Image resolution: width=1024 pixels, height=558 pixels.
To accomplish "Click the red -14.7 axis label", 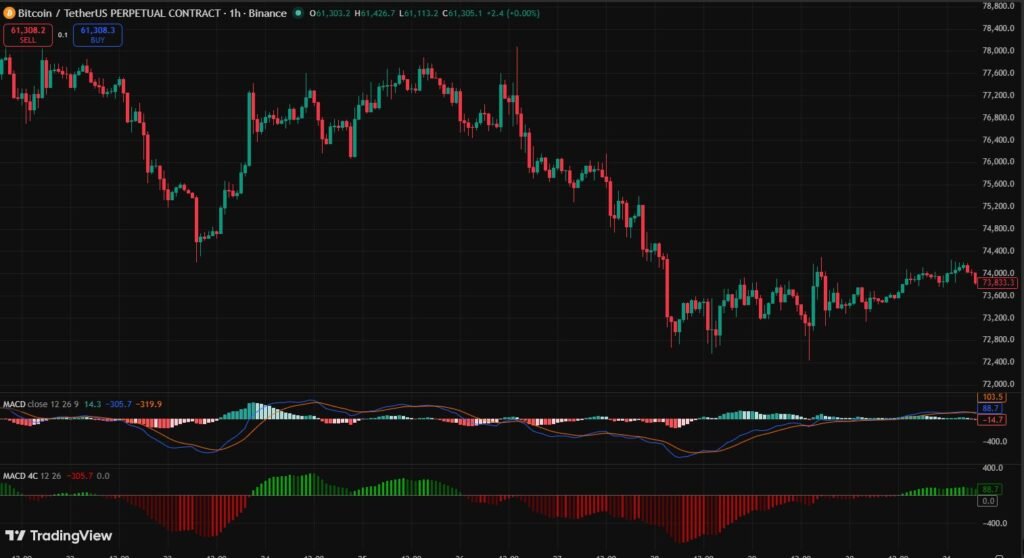I will pos(992,419).
